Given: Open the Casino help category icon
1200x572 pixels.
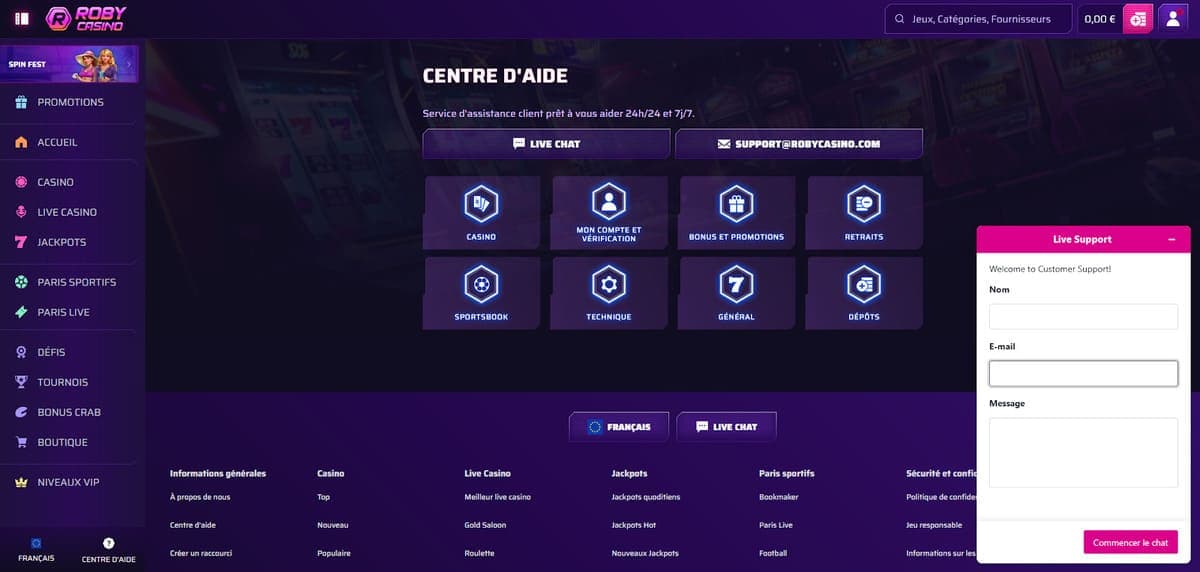Looking at the screenshot, I should (481, 204).
